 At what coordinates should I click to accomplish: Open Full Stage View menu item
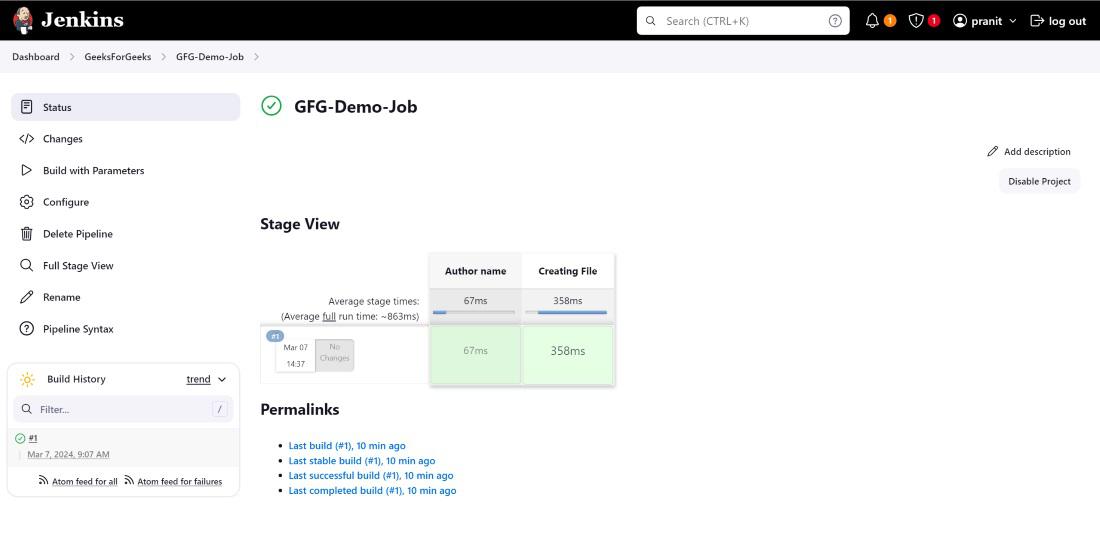pyautogui.click(x=126, y=265)
